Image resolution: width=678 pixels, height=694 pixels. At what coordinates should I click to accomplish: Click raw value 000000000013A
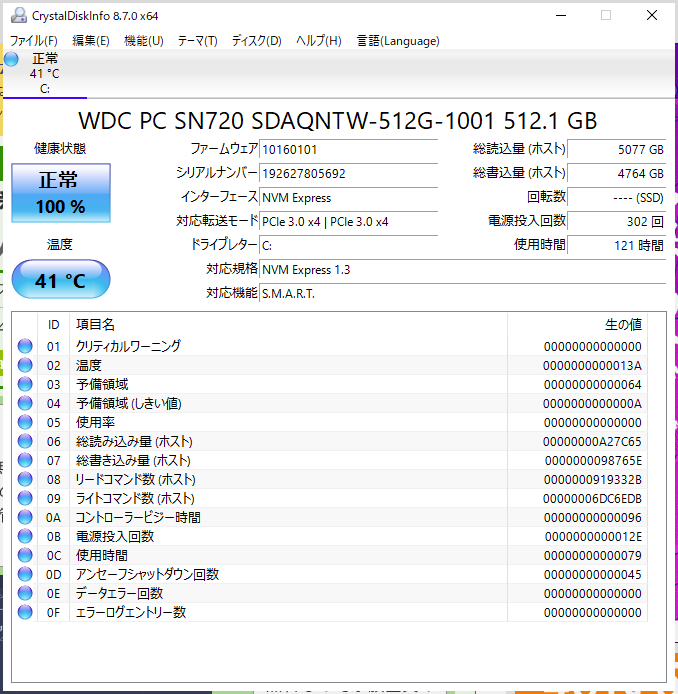tap(592, 366)
